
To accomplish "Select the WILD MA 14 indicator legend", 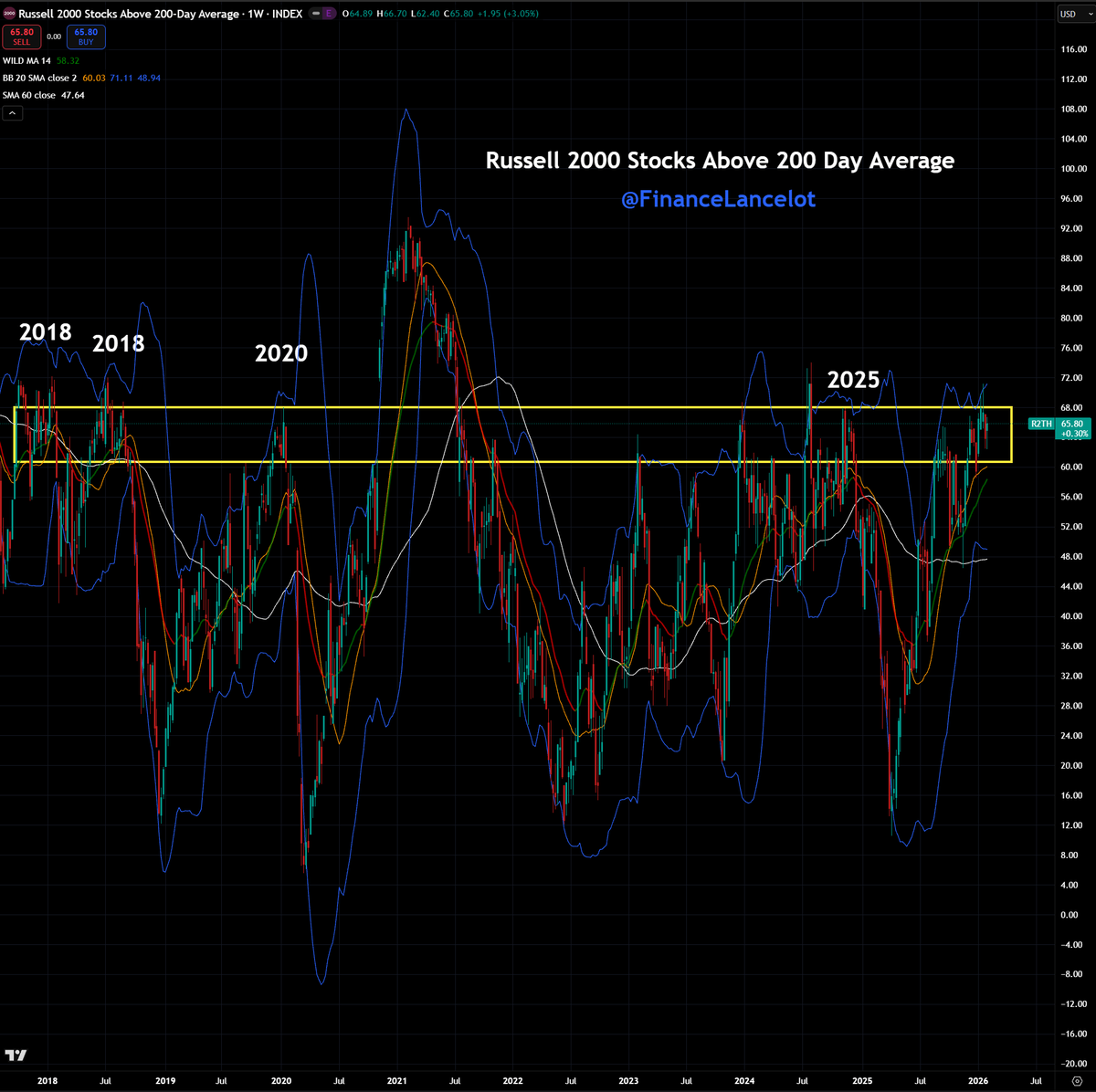I will pos(27,60).
